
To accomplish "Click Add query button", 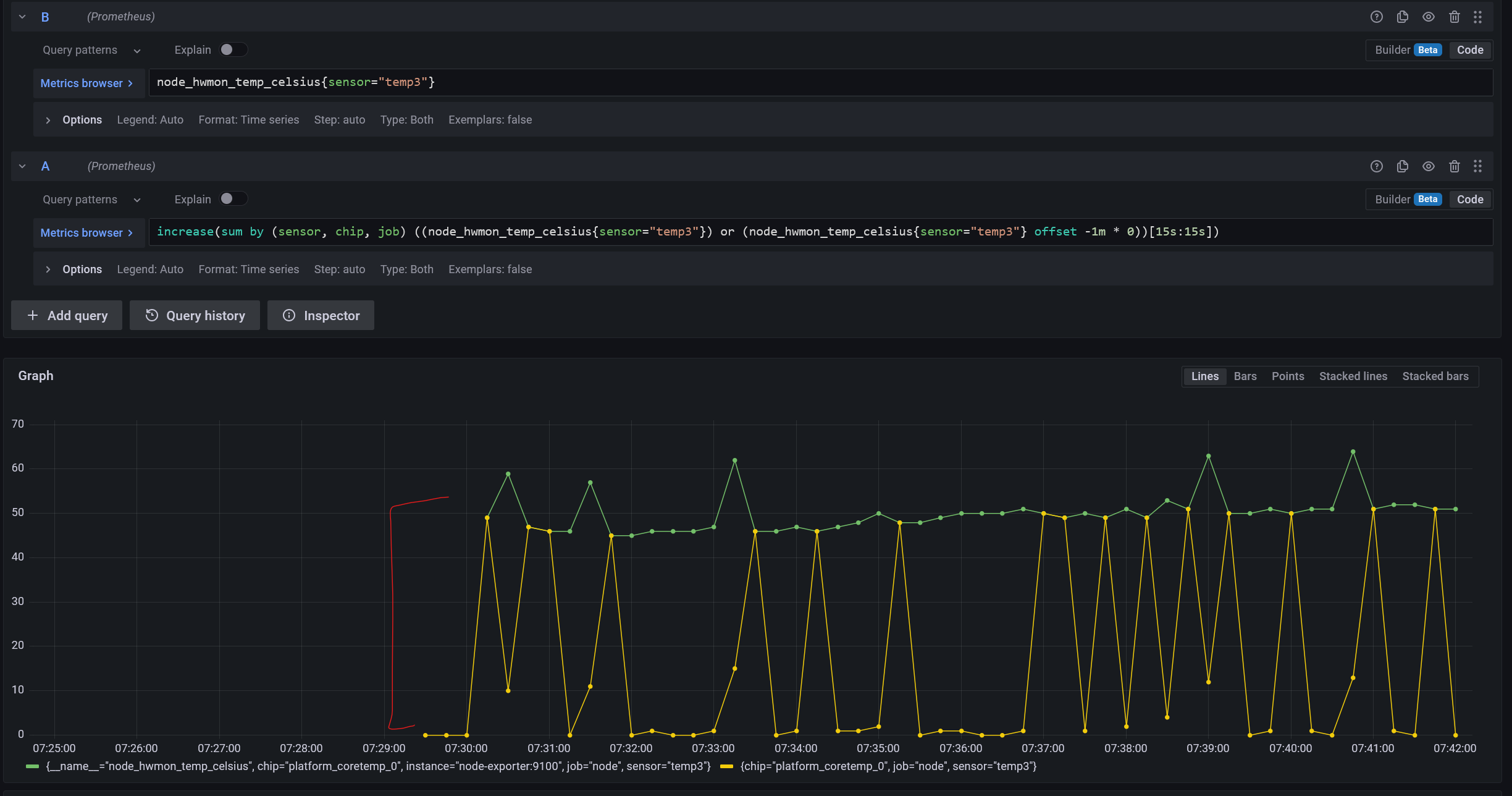I will (x=67, y=316).
